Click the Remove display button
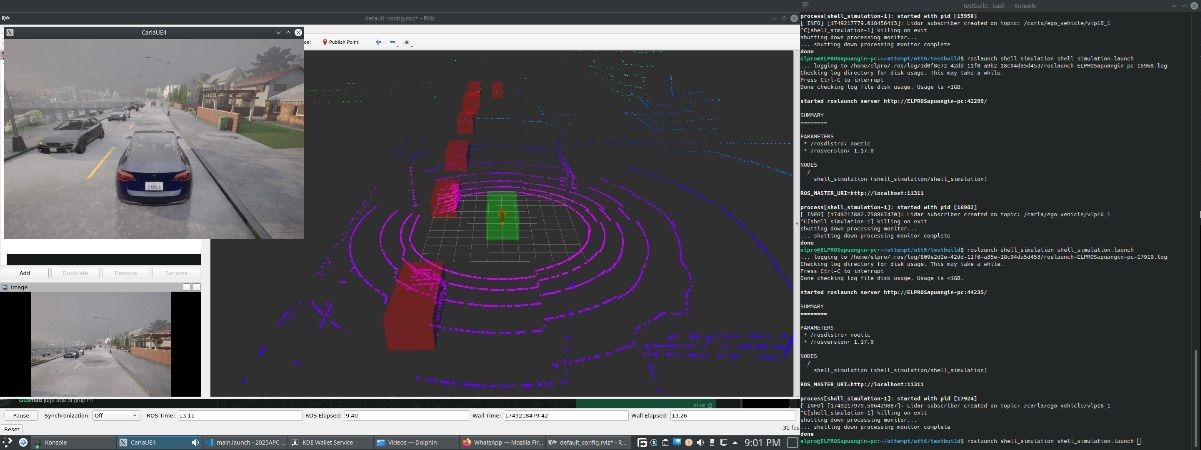 tap(126, 272)
